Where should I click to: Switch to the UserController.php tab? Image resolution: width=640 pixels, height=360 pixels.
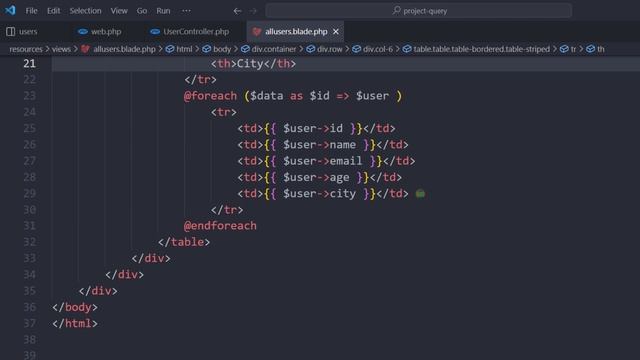point(196,31)
